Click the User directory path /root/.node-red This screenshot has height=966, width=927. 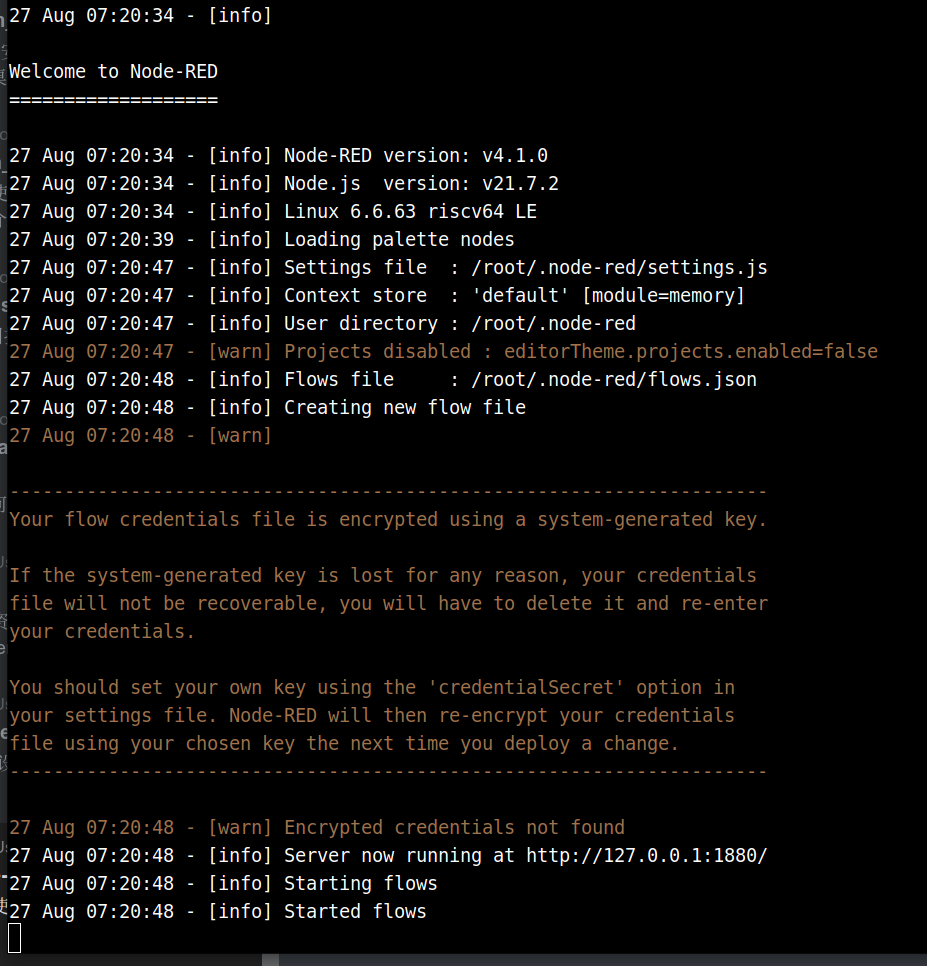coord(553,324)
